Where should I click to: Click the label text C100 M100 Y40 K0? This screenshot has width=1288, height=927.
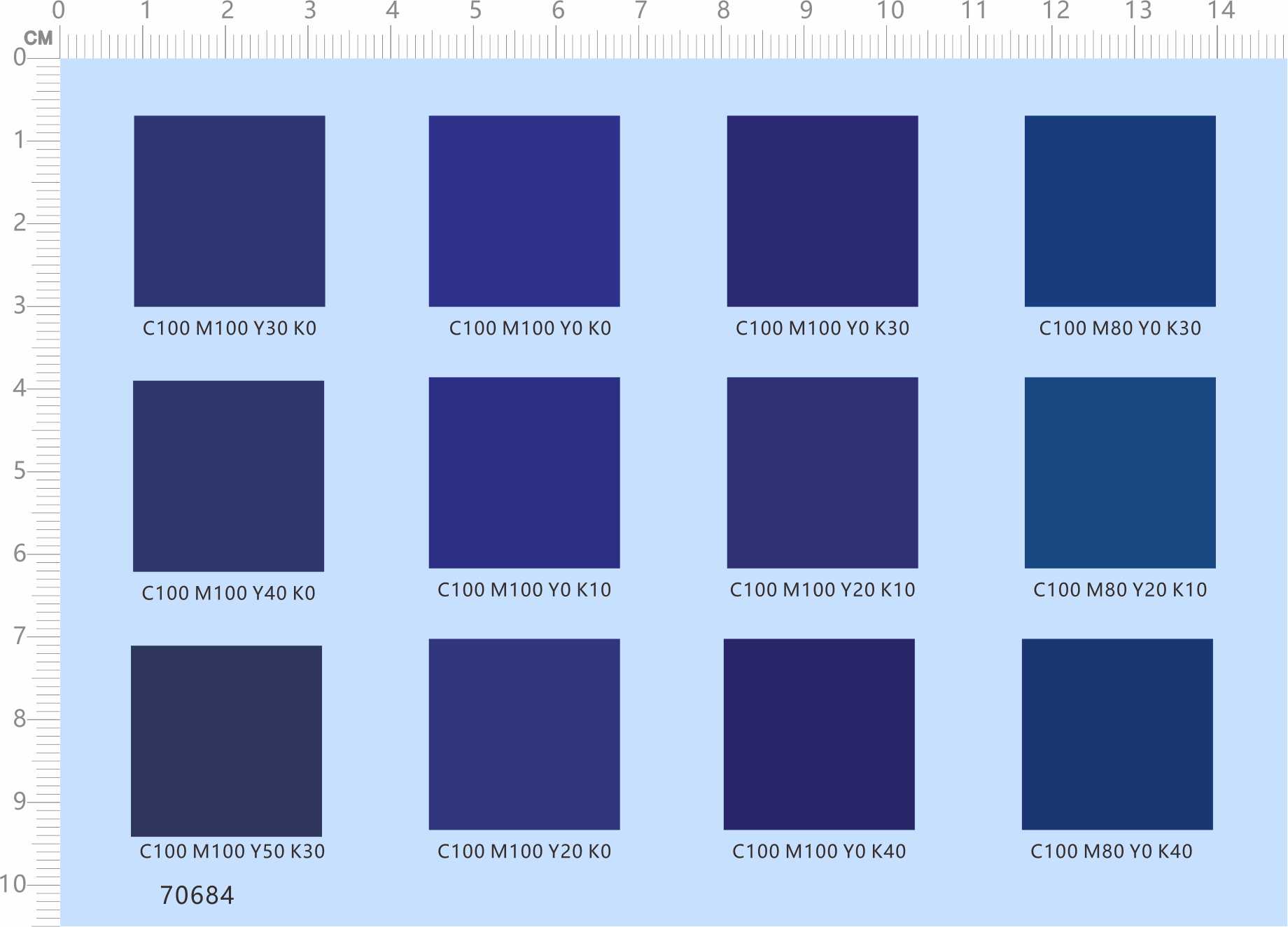tap(228, 594)
